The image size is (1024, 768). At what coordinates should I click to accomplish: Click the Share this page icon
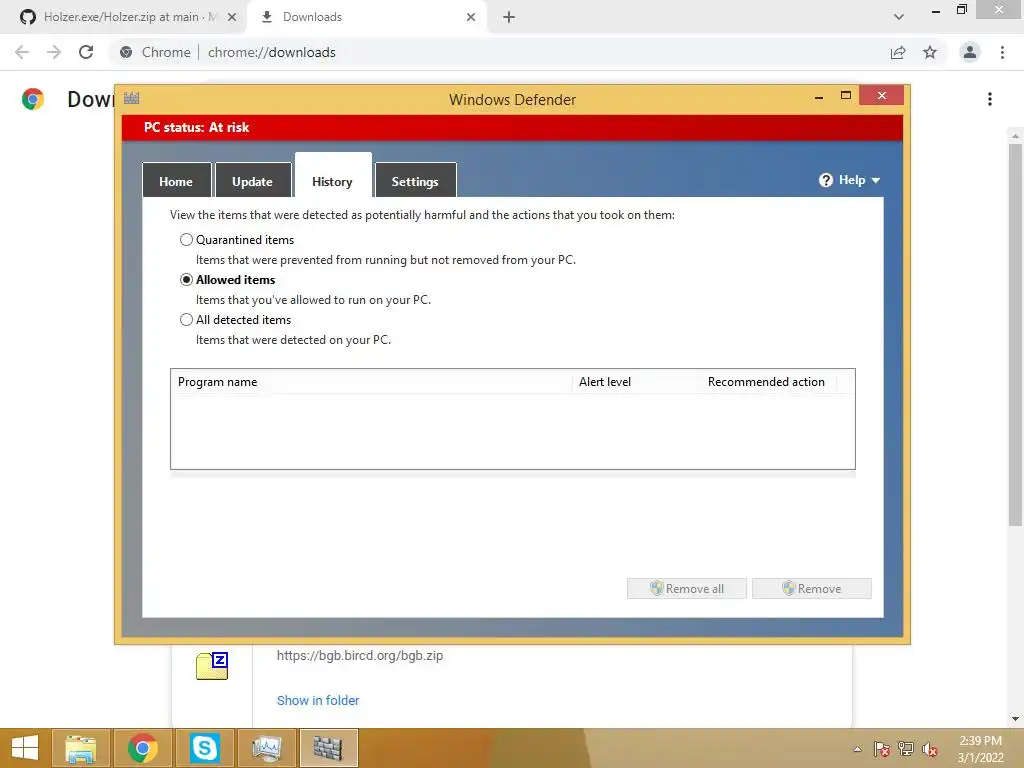898,52
